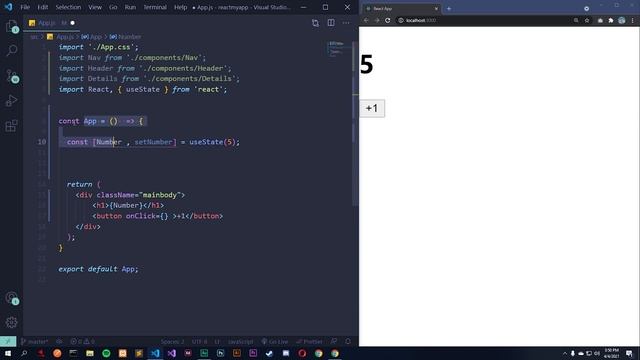Screen dimensions: 640x360
Task: Open the Source Control view
Action: (x=12, y=76)
